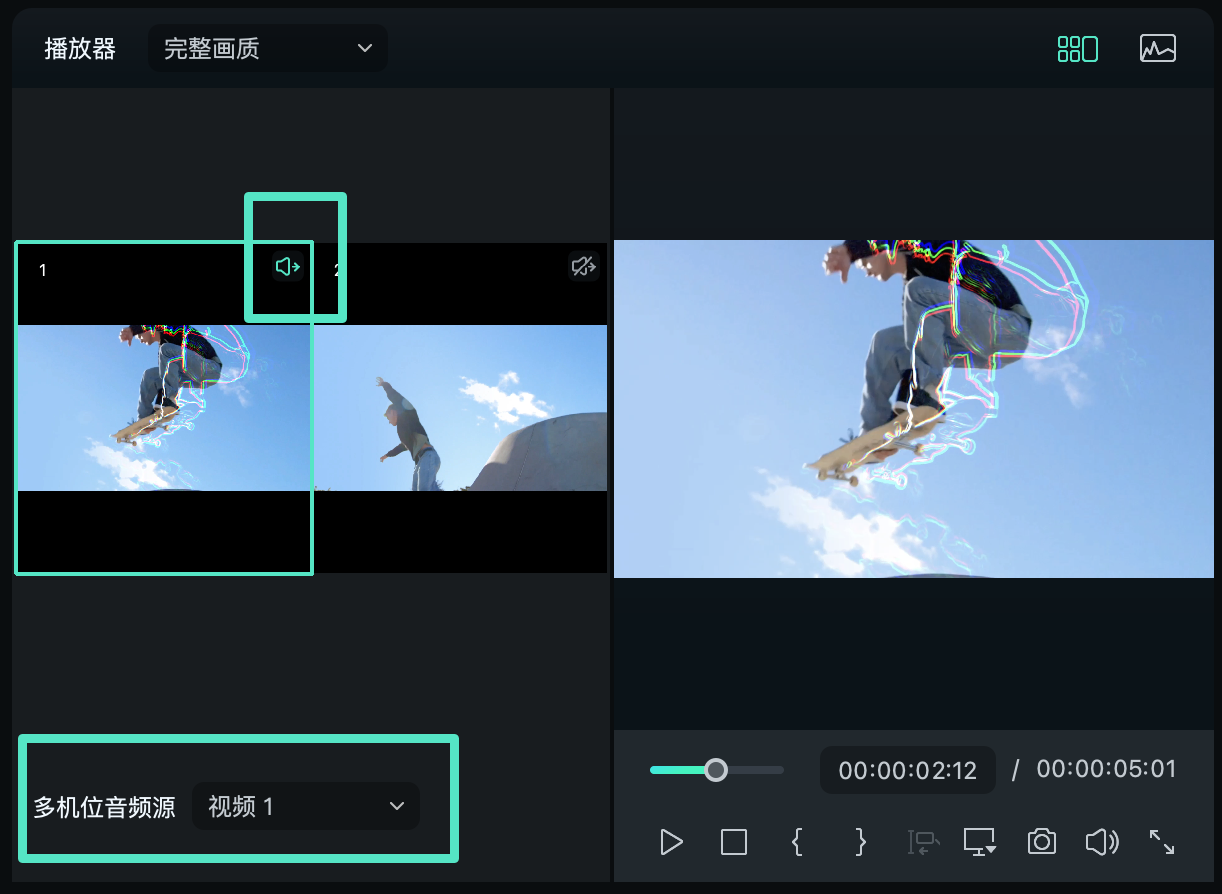The image size is (1222, 894).
Task: Open the 多机位音频源 source dropdown showing 视频 1
Action: click(x=305, y=806)
